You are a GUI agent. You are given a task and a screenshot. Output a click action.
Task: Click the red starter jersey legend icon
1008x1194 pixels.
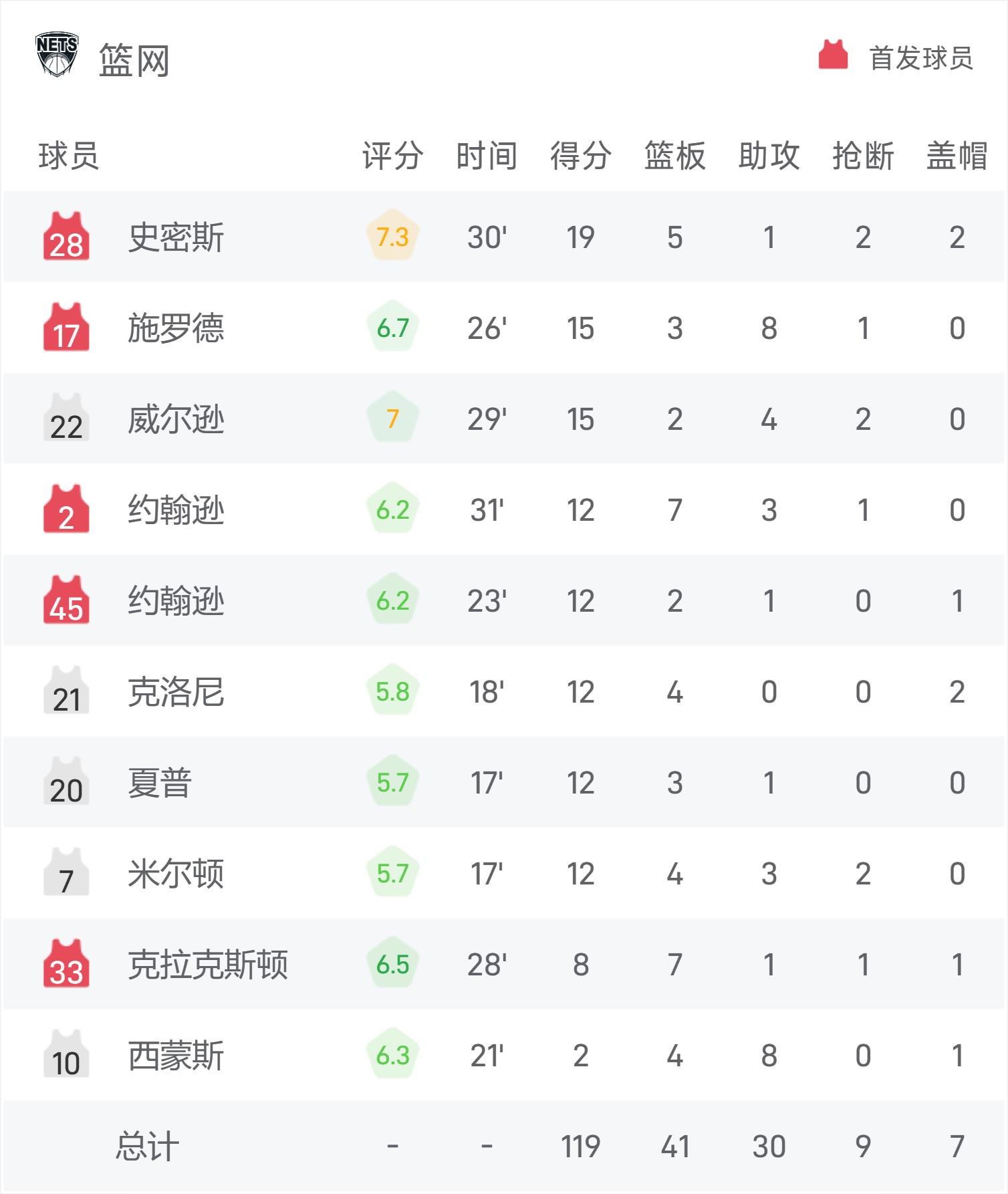(833, 55)
